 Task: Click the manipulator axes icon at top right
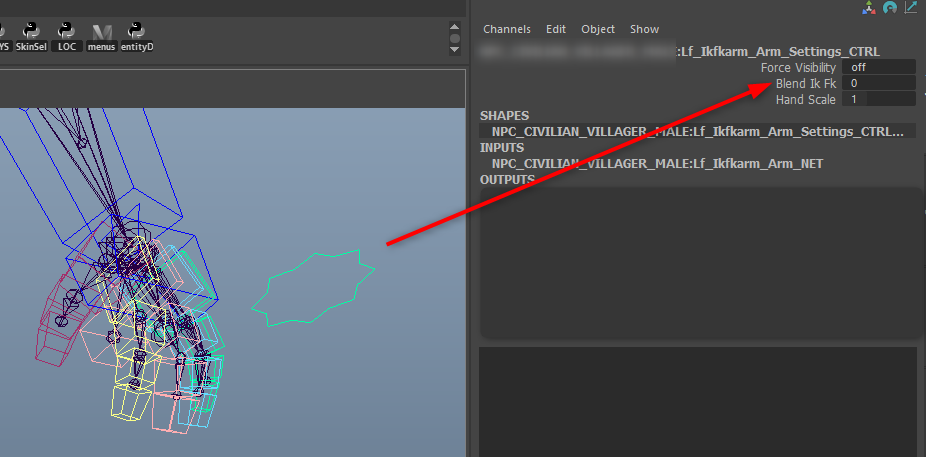pos(868,8)
